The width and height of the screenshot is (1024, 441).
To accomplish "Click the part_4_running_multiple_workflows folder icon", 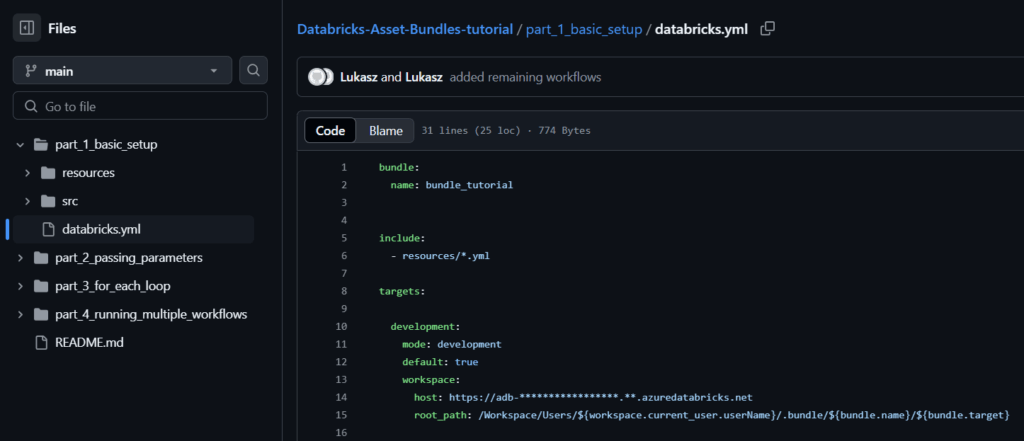I will click(x=41, y=314).
